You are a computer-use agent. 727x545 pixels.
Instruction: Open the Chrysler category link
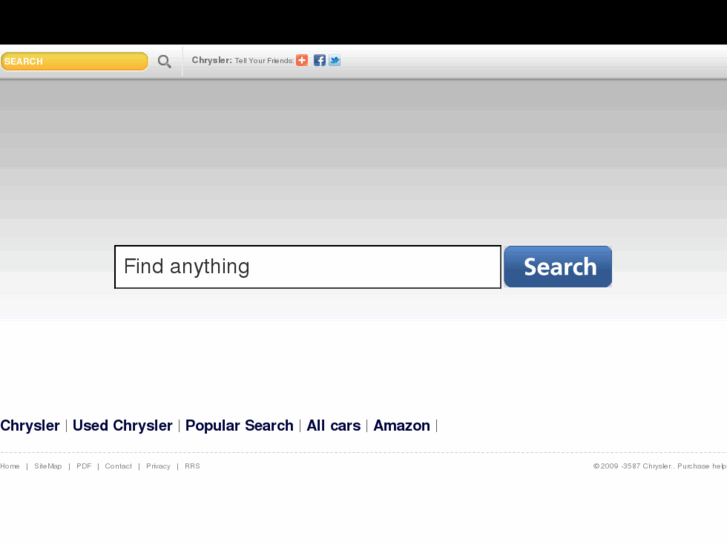(x=30, y=426)
